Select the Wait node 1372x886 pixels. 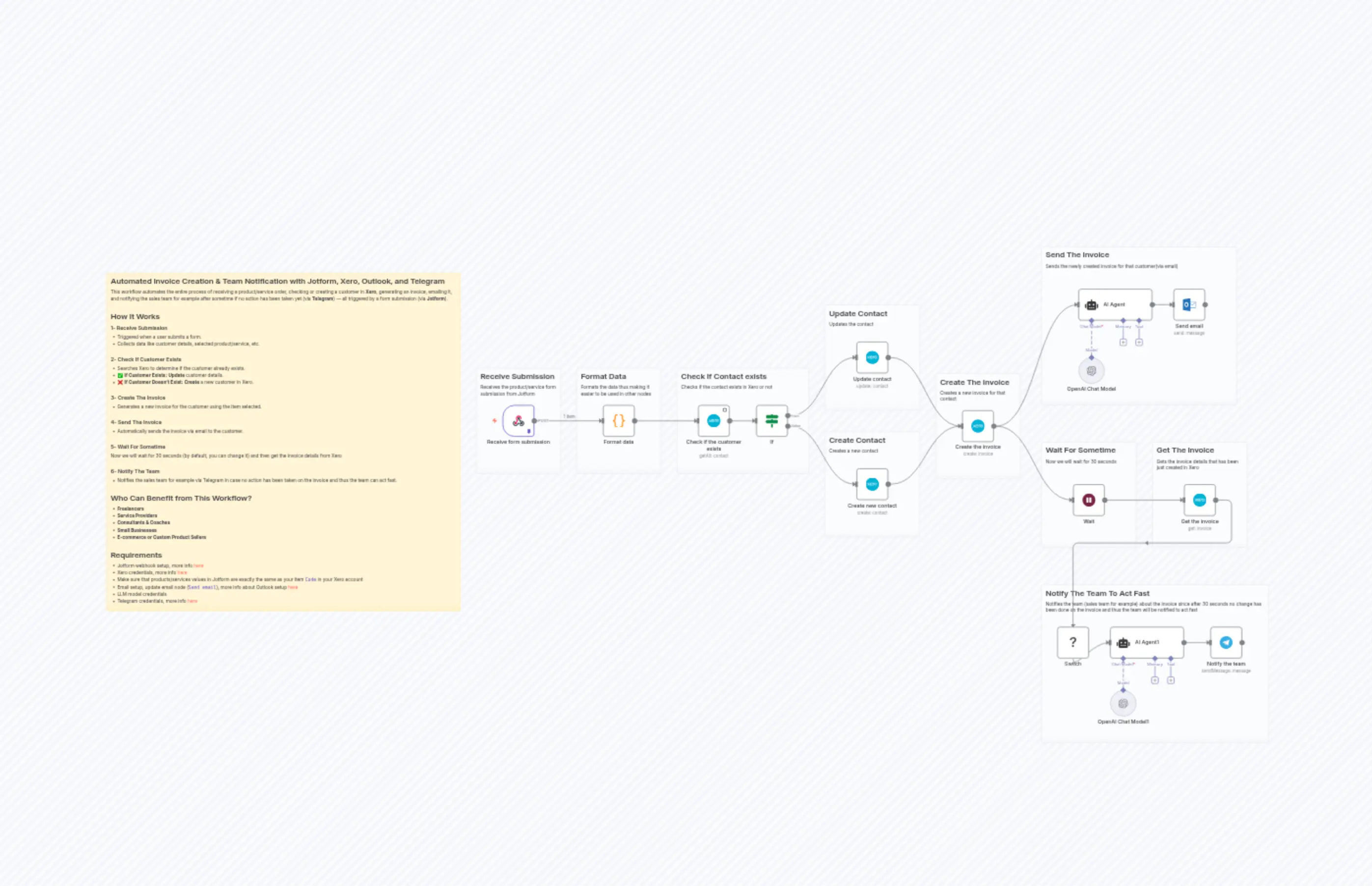point(1088,499)
